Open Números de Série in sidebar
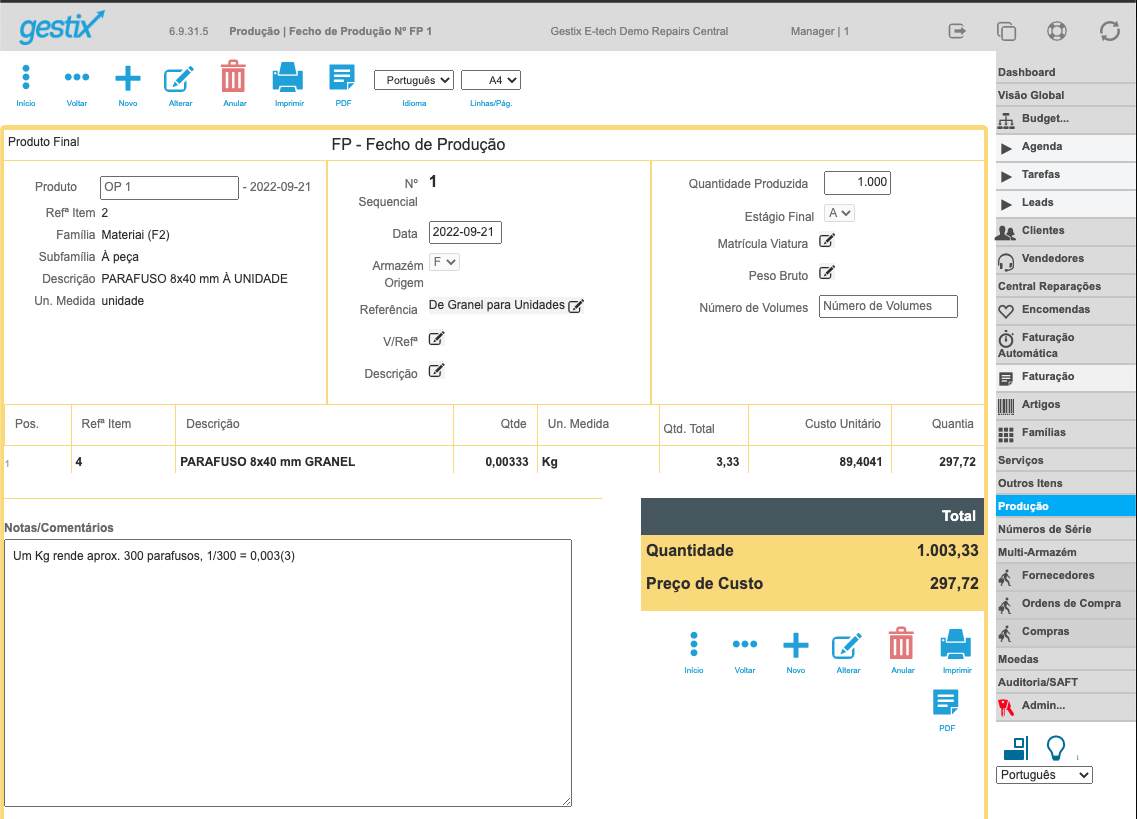The image size is (1137, 819). point(1066,530)
